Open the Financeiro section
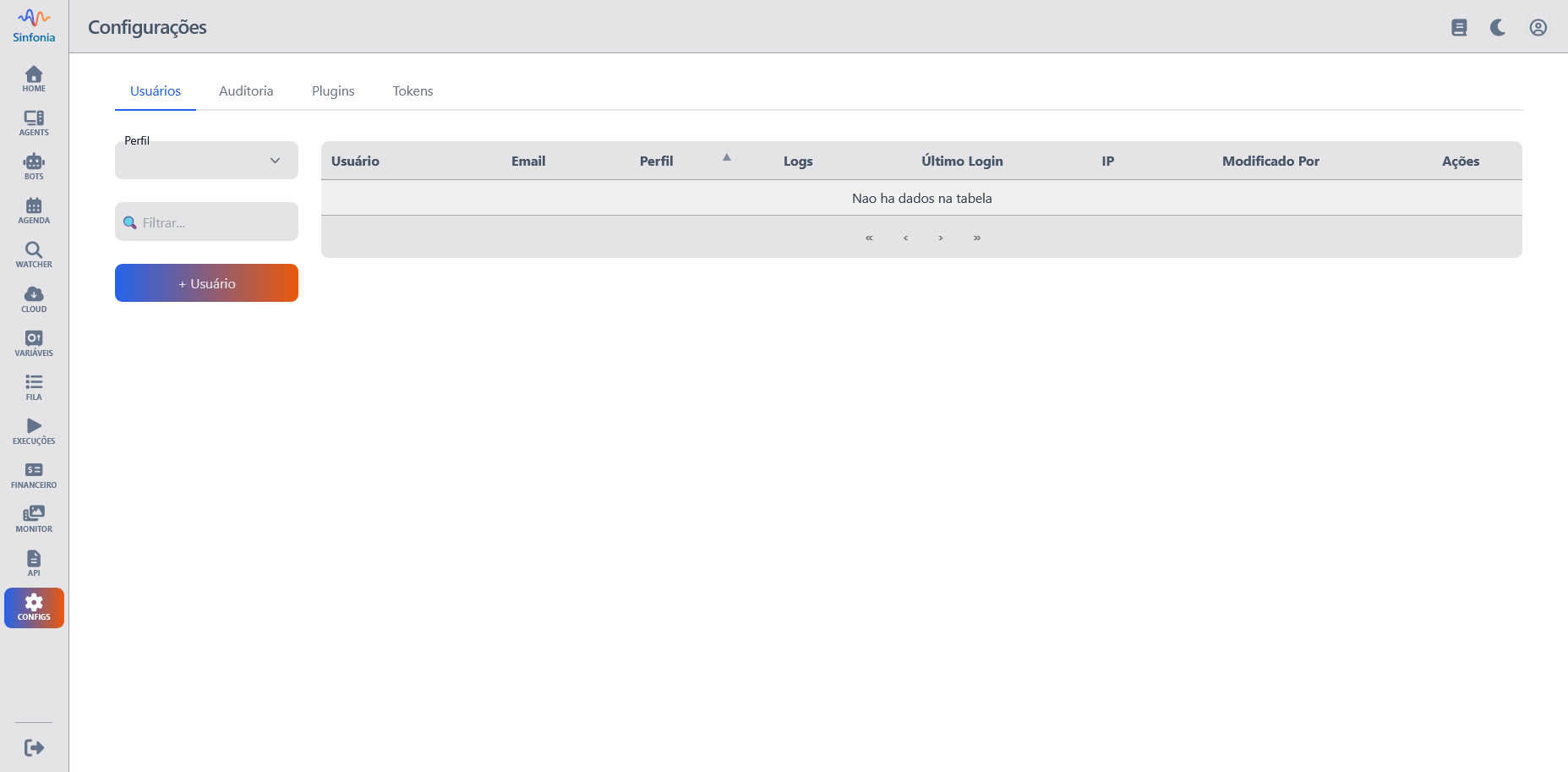Screen dimensions: 1568x772 [34, 475]
